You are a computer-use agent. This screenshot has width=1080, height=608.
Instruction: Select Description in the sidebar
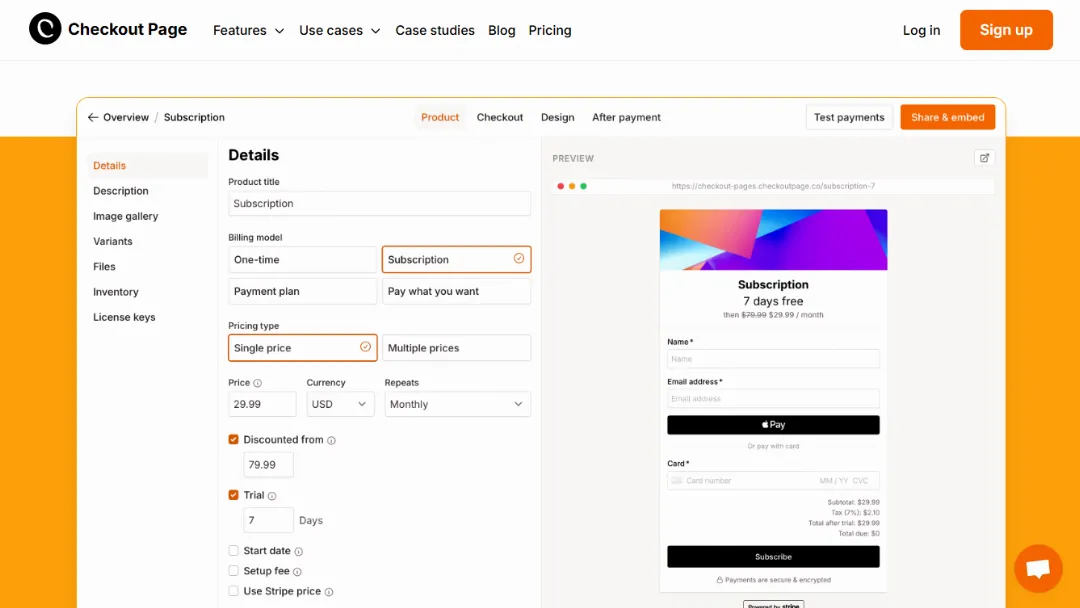coord(121,191)
